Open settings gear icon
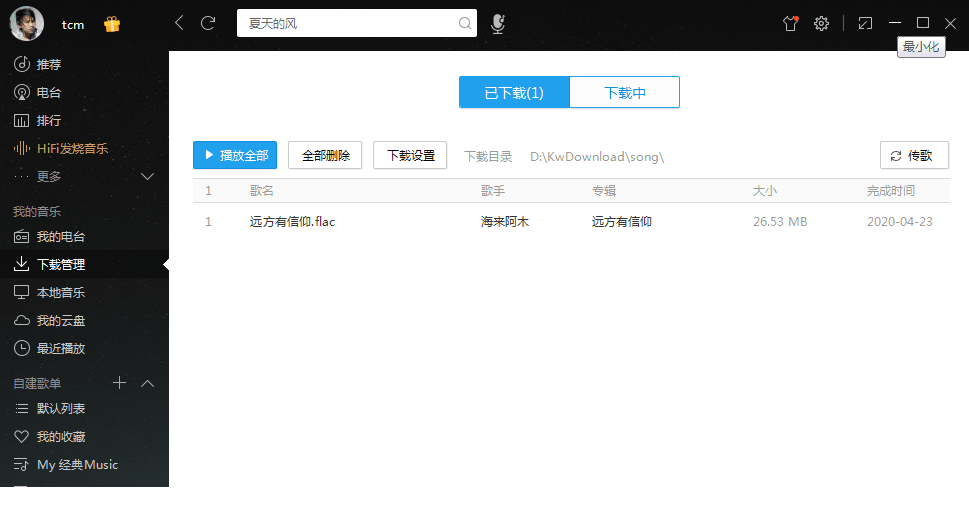Screen dimensions: 969x510 [x=821, y=23]
